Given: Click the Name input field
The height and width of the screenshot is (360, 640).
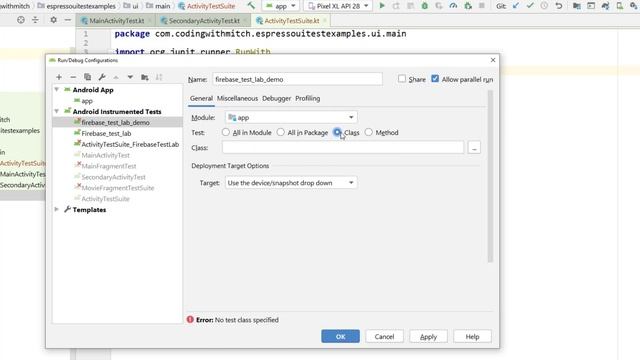Looking at the screenshot, I should pos(298,79).
